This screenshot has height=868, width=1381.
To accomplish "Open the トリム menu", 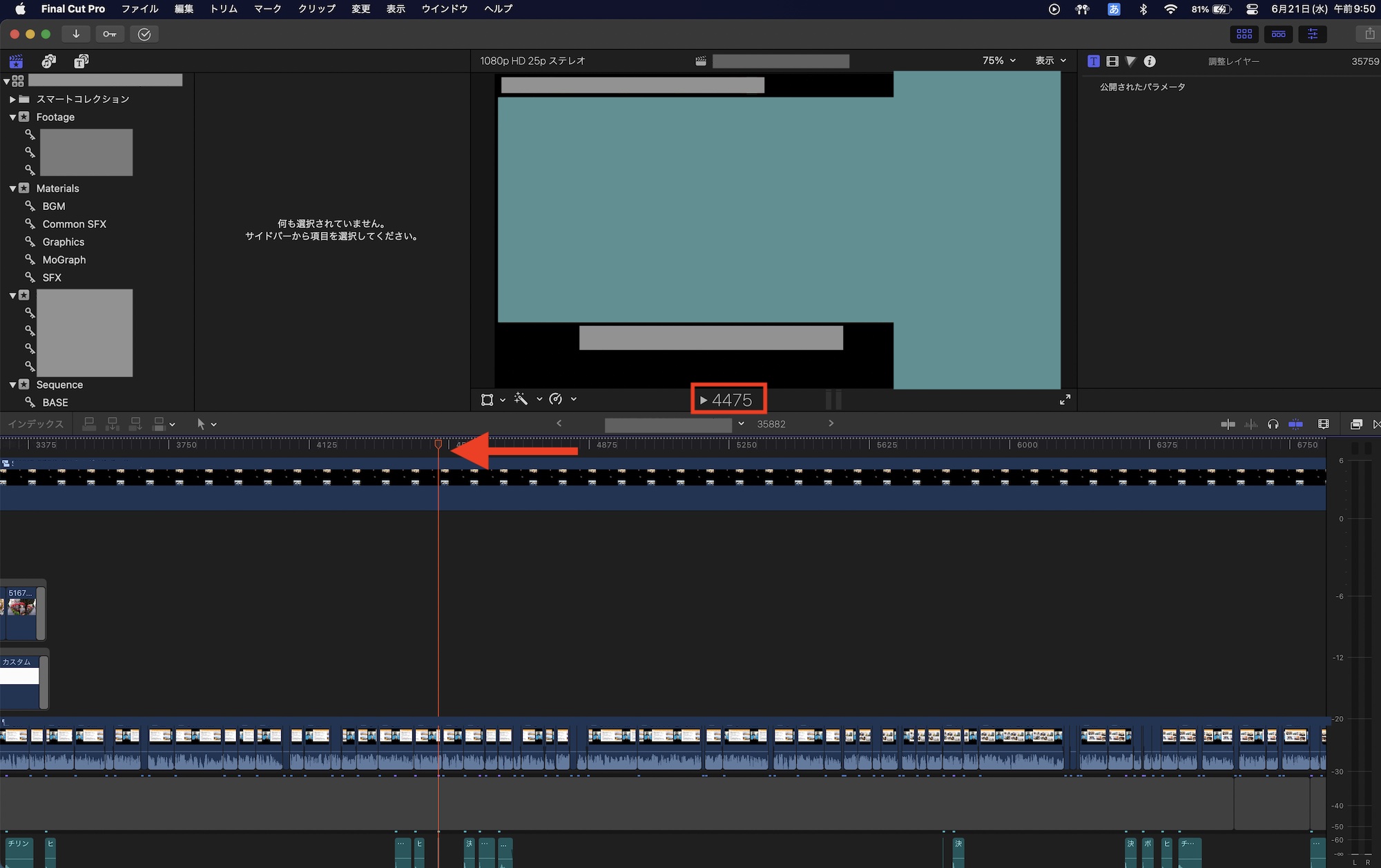I will tap(223, 9).
